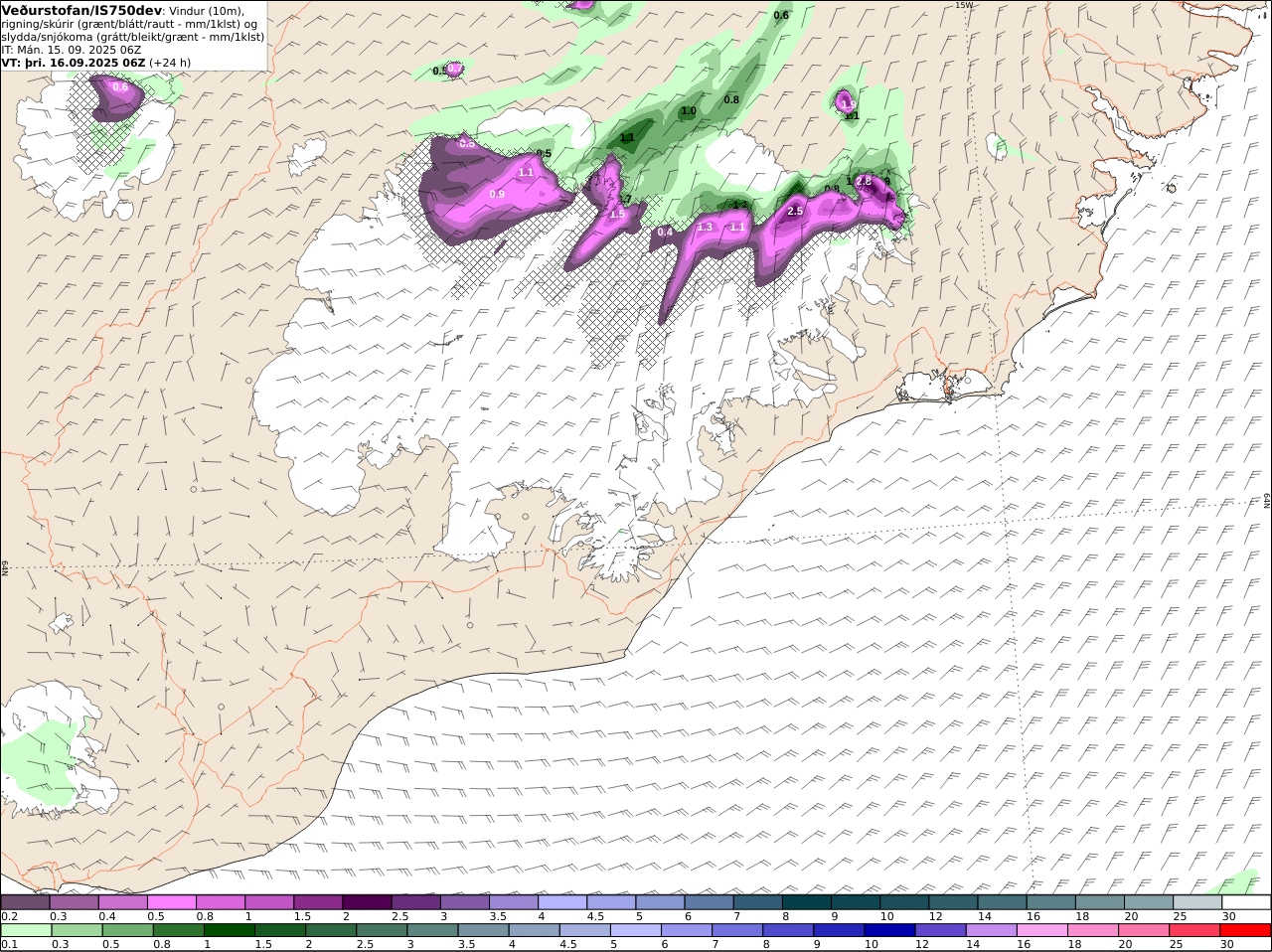Pick the dark green 1 swatch in rain legend

[x=229, y=930]
